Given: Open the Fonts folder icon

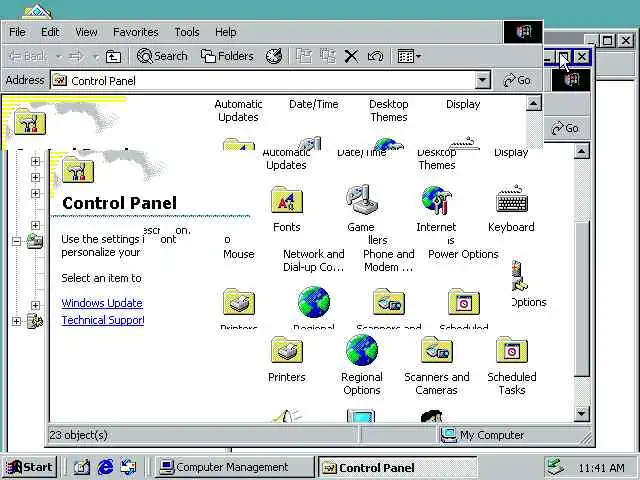Looking at the screenshot, I should tap(287, 200).
